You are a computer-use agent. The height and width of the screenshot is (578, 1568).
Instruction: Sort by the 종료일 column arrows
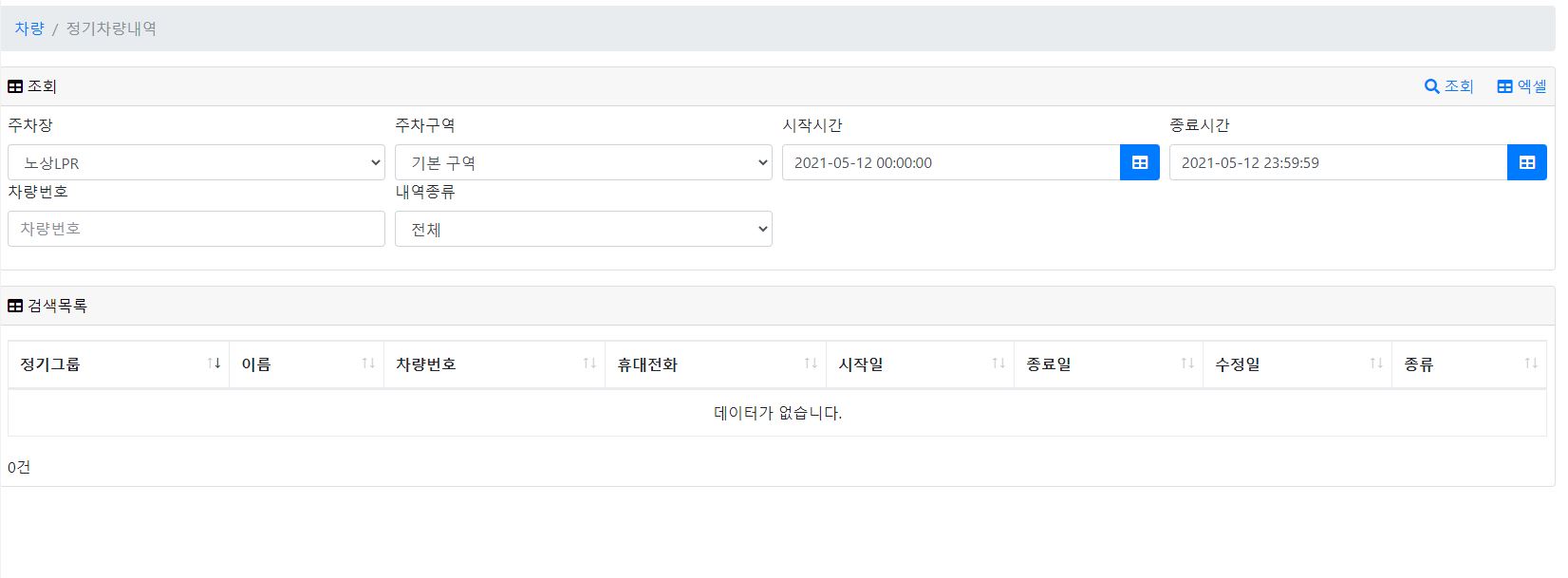click(x=1187, y=364)
